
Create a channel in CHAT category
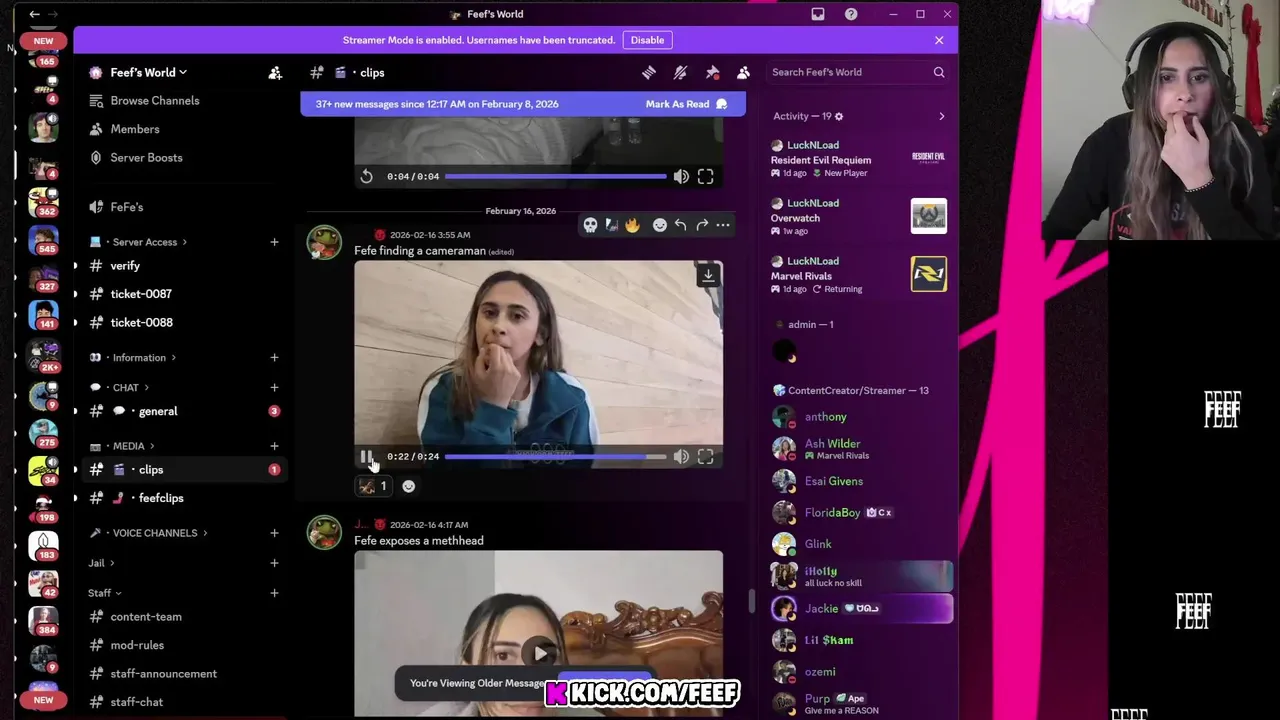274,388
